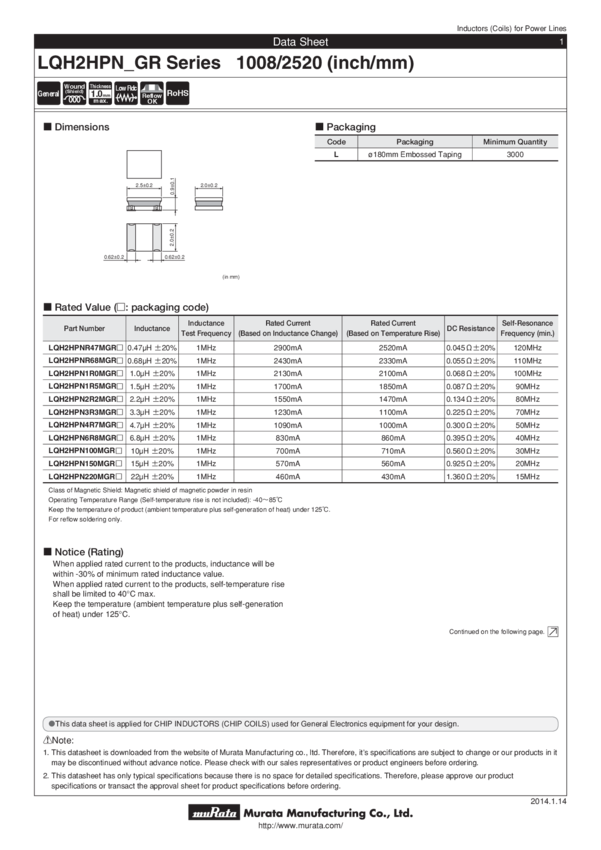The image size is (601, 850).
Task: Click the Packaging section heading
Action: [x=346, y=127]
